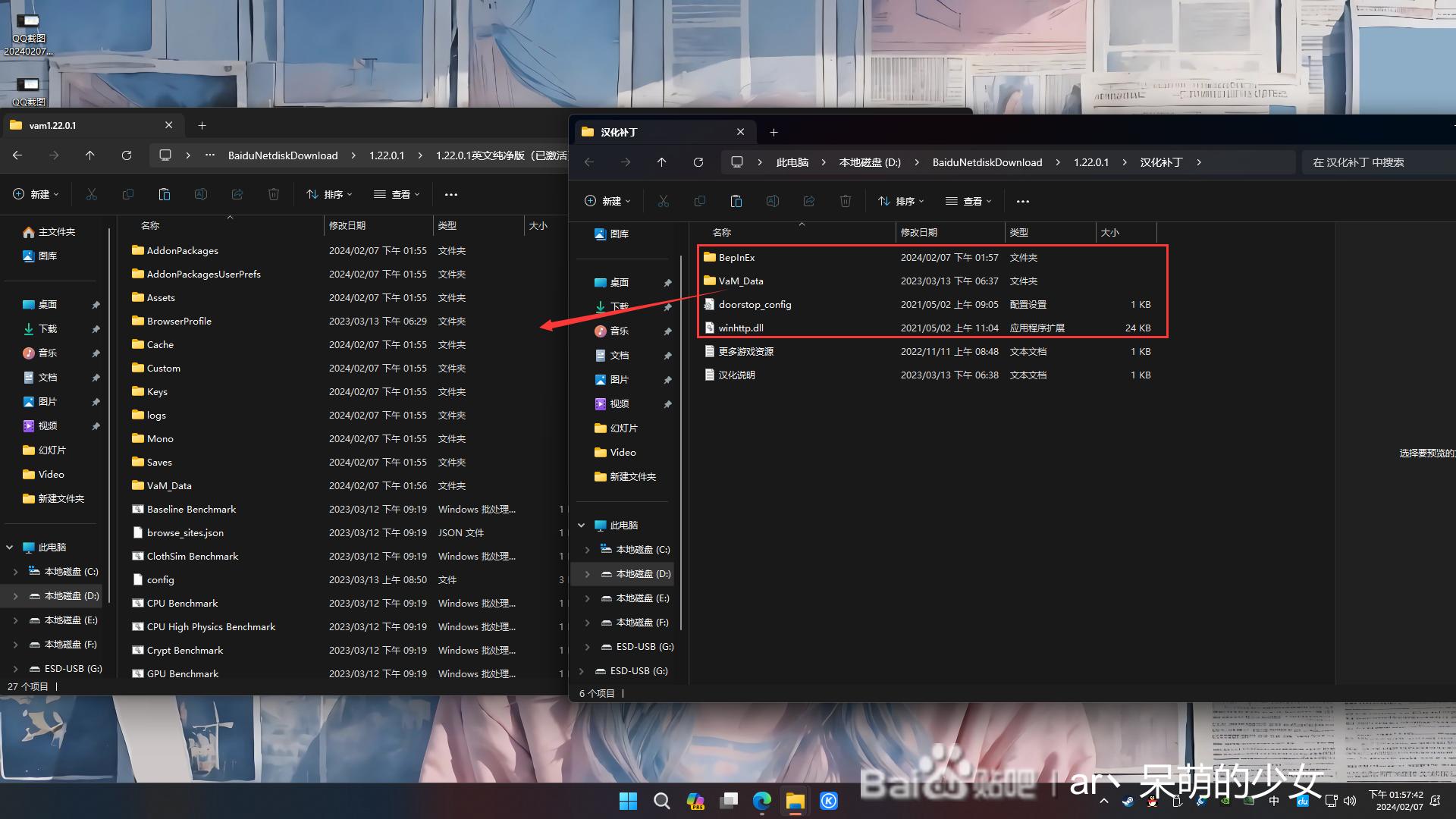Click Cut icon in vam1.22.0.1 window toolbar

[x=92, y=194]
